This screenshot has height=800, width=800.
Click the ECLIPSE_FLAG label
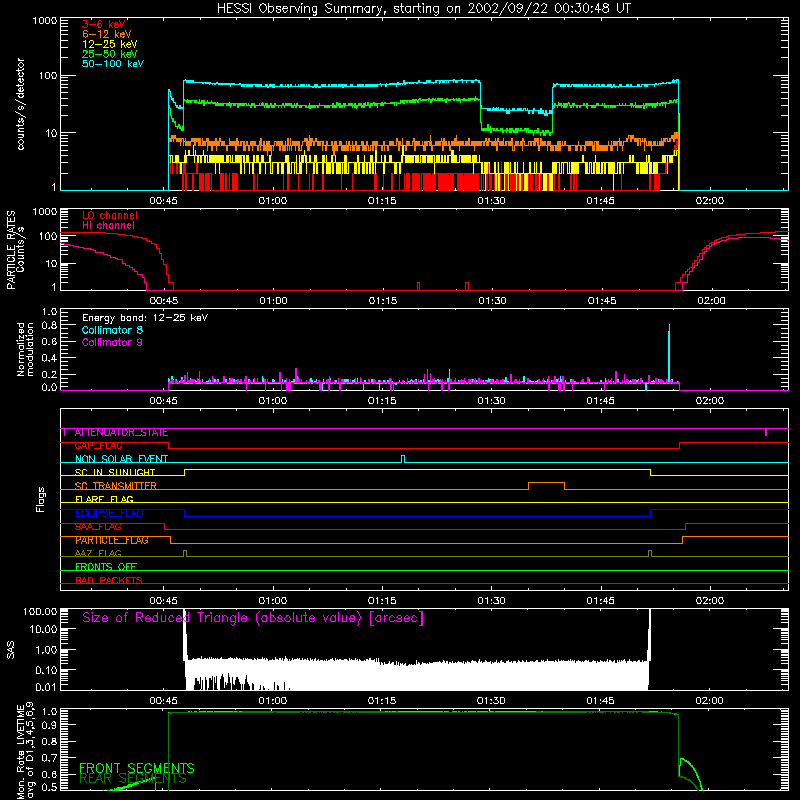pyautogui.click(x=109, y=513)
